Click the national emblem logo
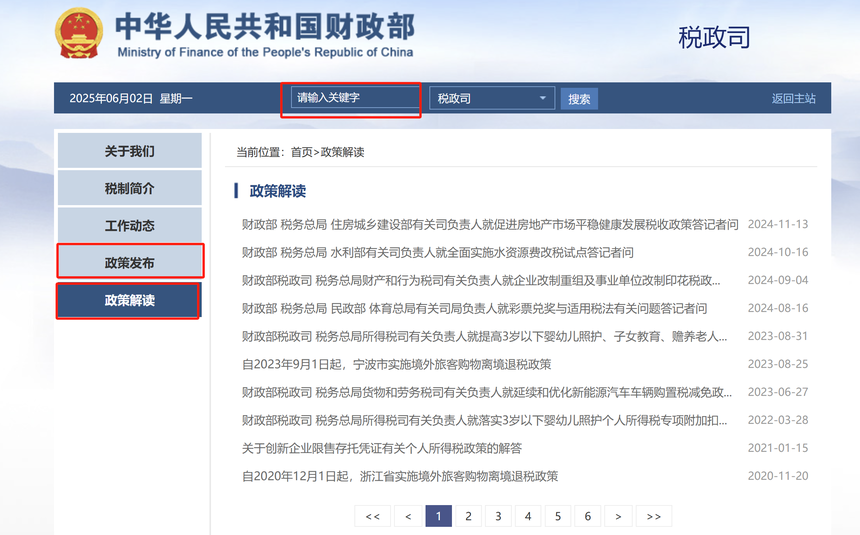 79,33
